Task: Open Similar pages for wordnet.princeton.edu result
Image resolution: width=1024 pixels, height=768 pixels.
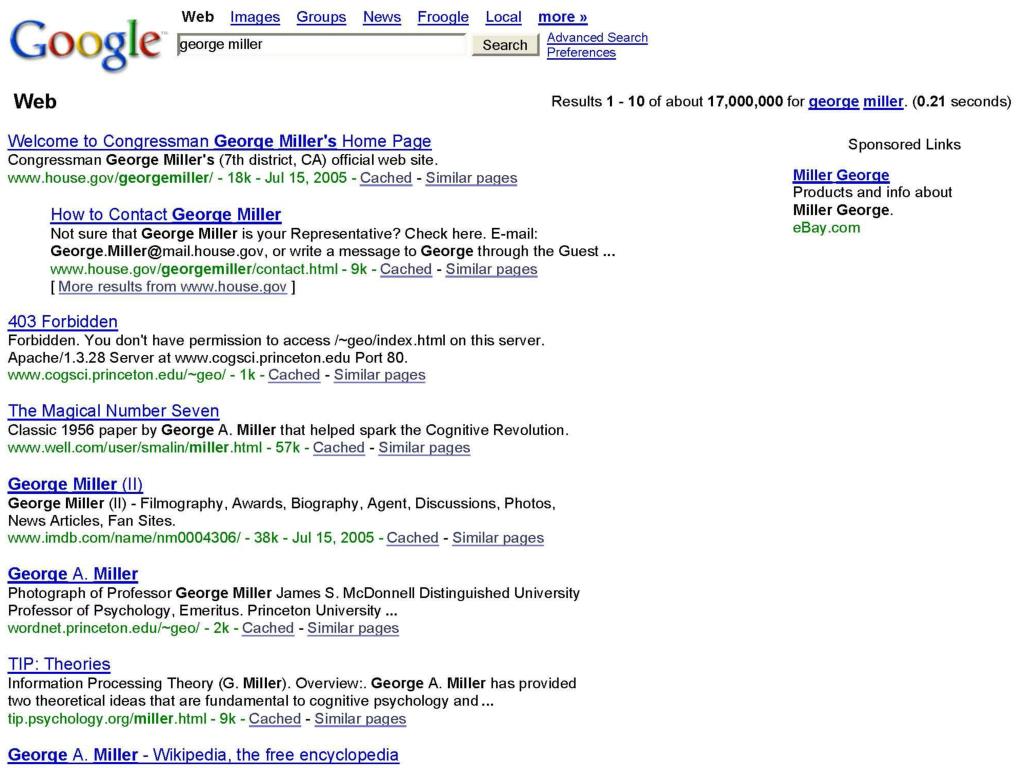Action: pos(353,628)
